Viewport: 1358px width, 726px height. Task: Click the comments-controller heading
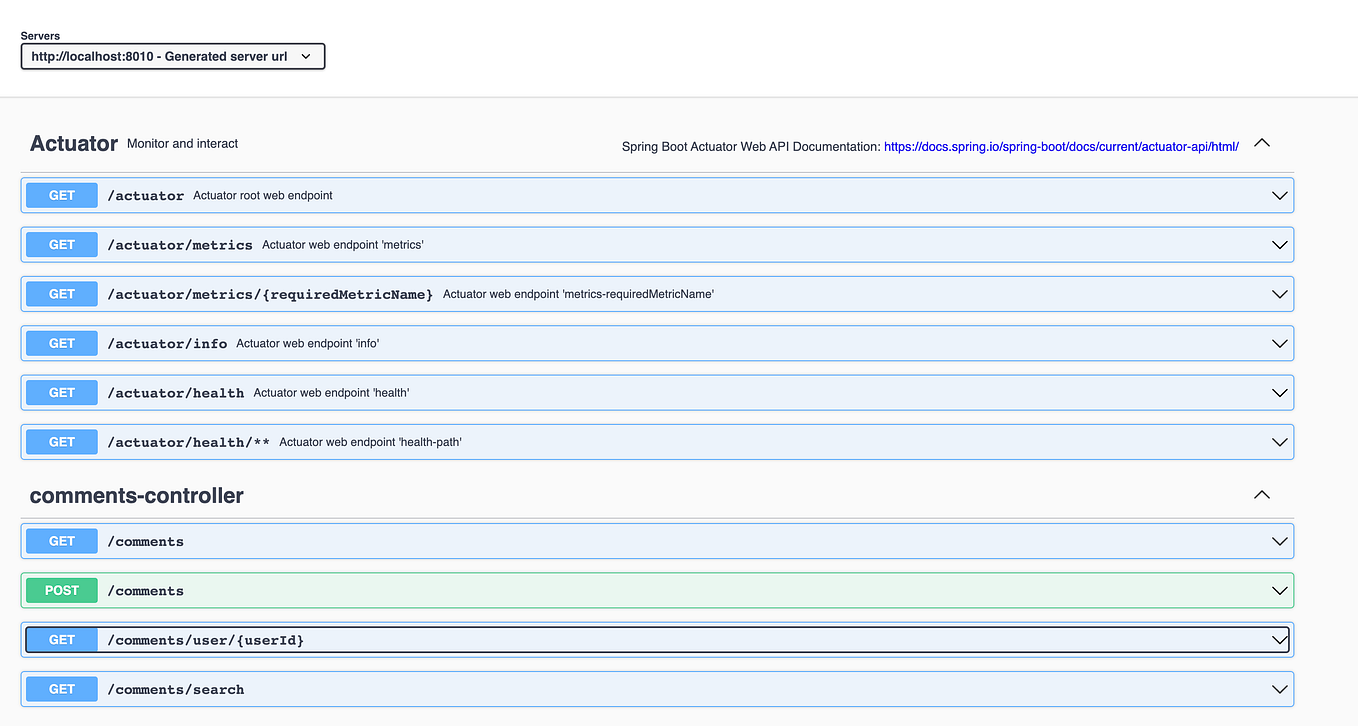pyautogui.click(x=137, y=496)
